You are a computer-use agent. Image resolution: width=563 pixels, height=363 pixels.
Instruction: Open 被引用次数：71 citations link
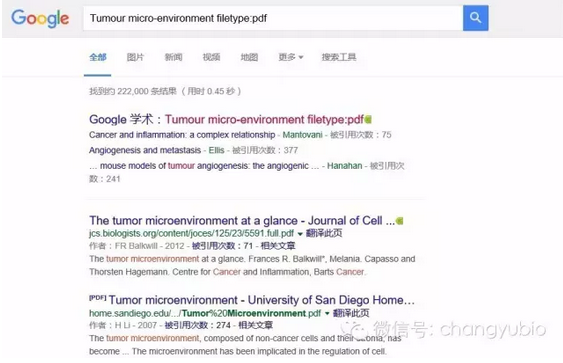(x=222, y=246)
